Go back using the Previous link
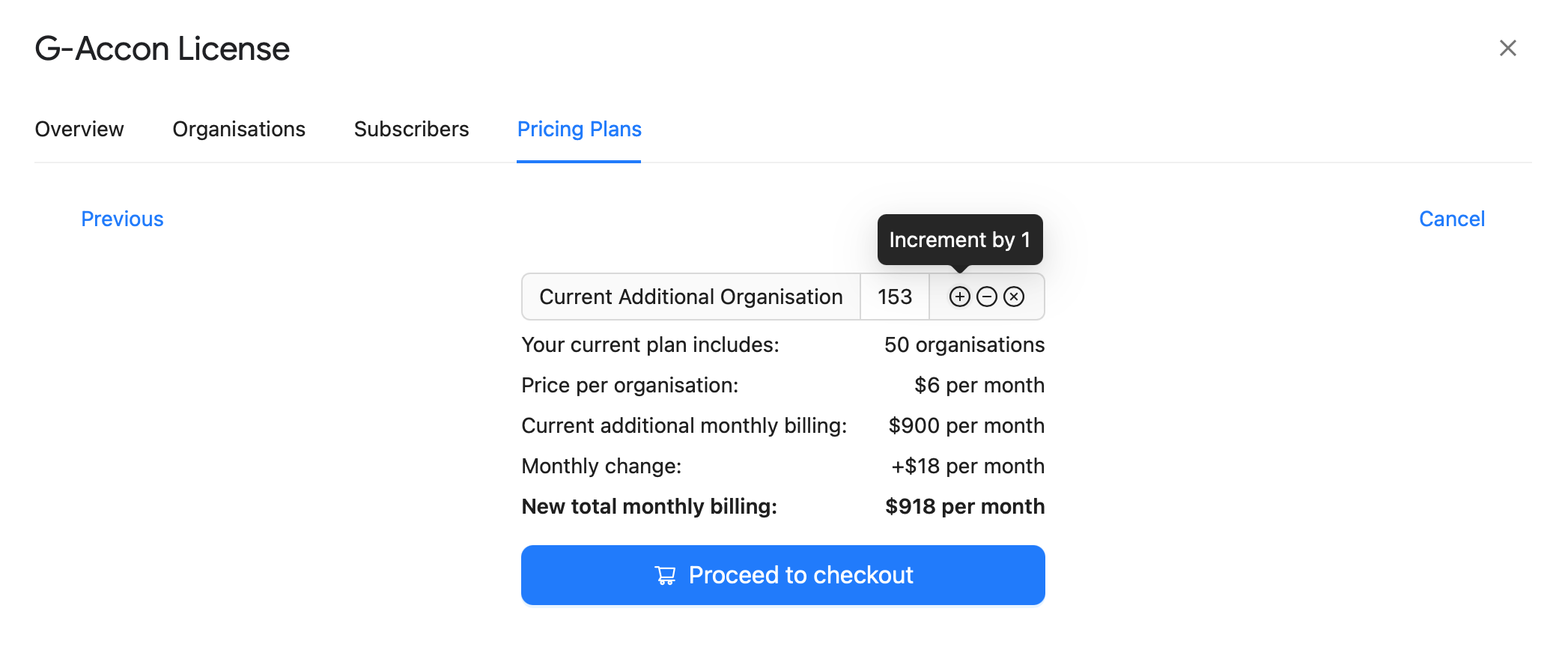This screenshot has width=1568, height=650. (122, 219)
